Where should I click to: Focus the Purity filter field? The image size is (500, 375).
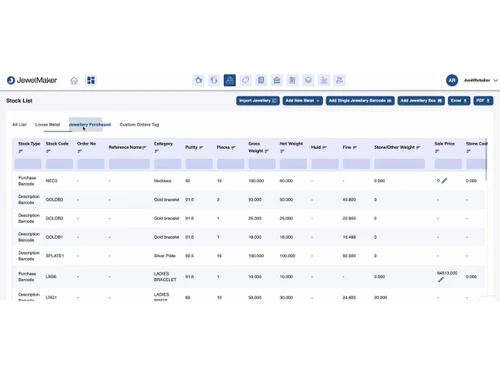(x=199, y=164)
